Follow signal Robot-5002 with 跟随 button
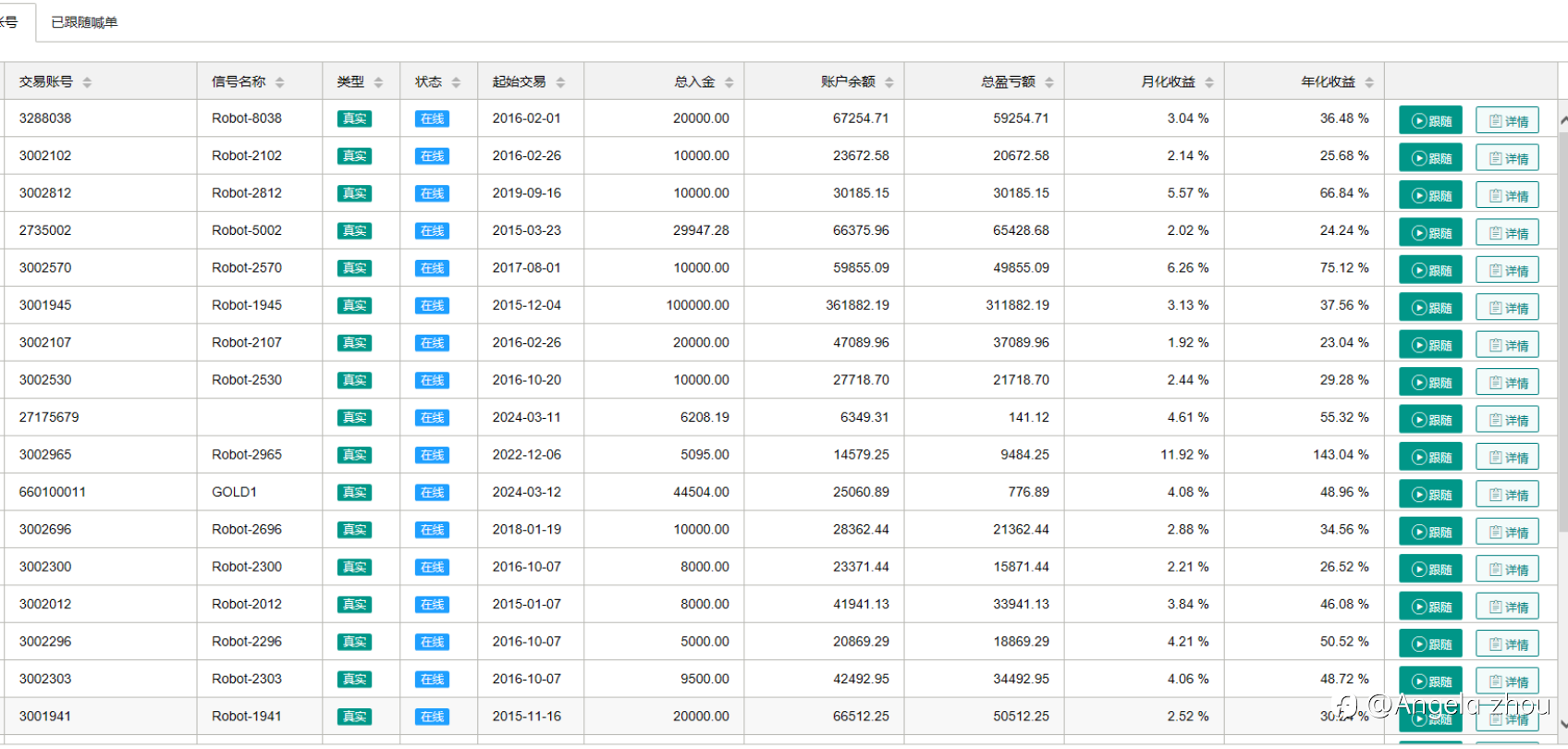 click(1430, 233)
